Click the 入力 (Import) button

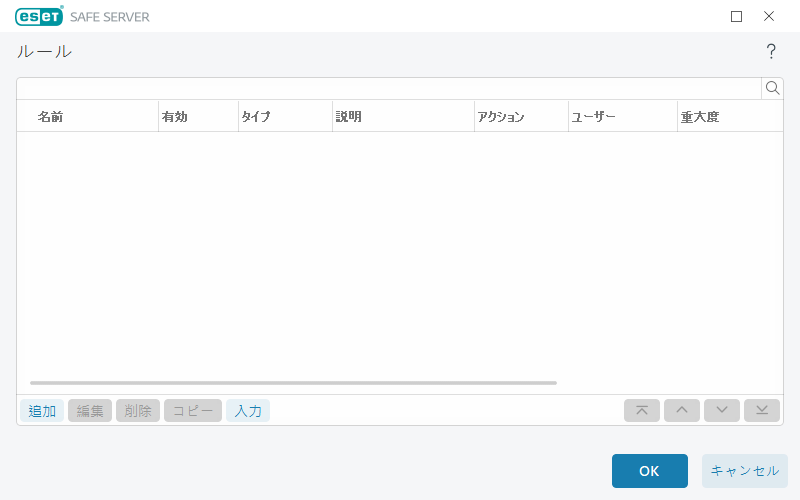click(248, 411)
